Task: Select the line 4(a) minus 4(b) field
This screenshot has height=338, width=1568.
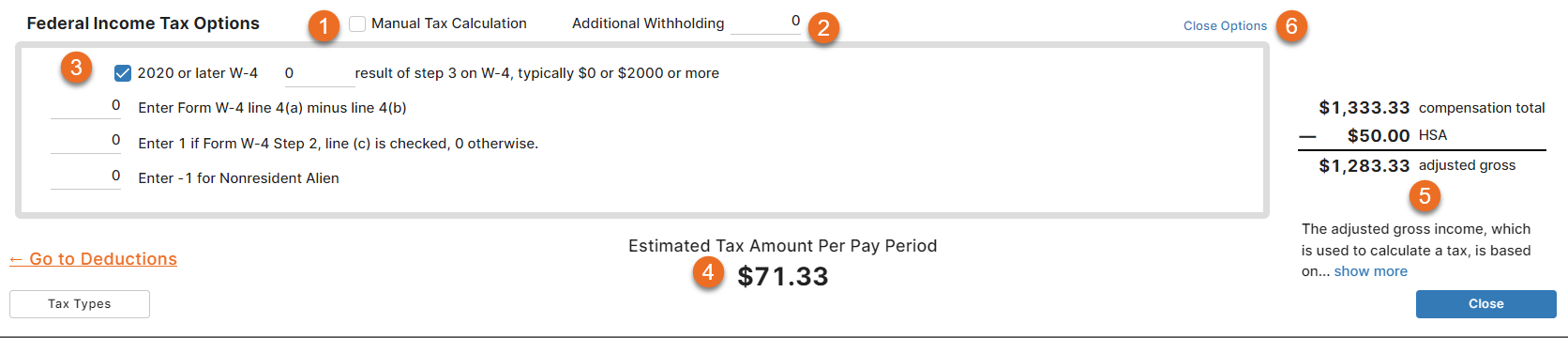Action: click(85, 107)
